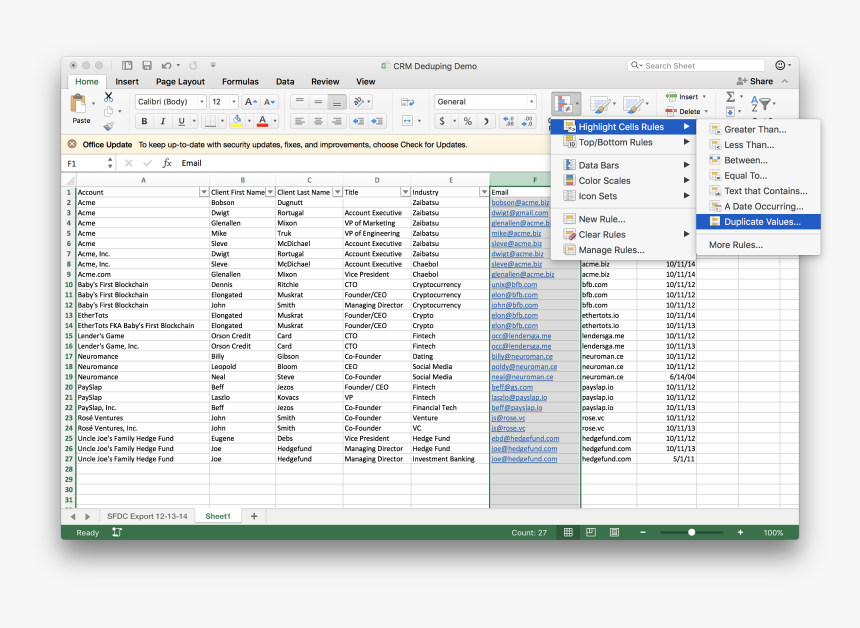Viewport: 860px width, 628px height.
Task: Click the Merge cells icon
Action: point(407,121)
